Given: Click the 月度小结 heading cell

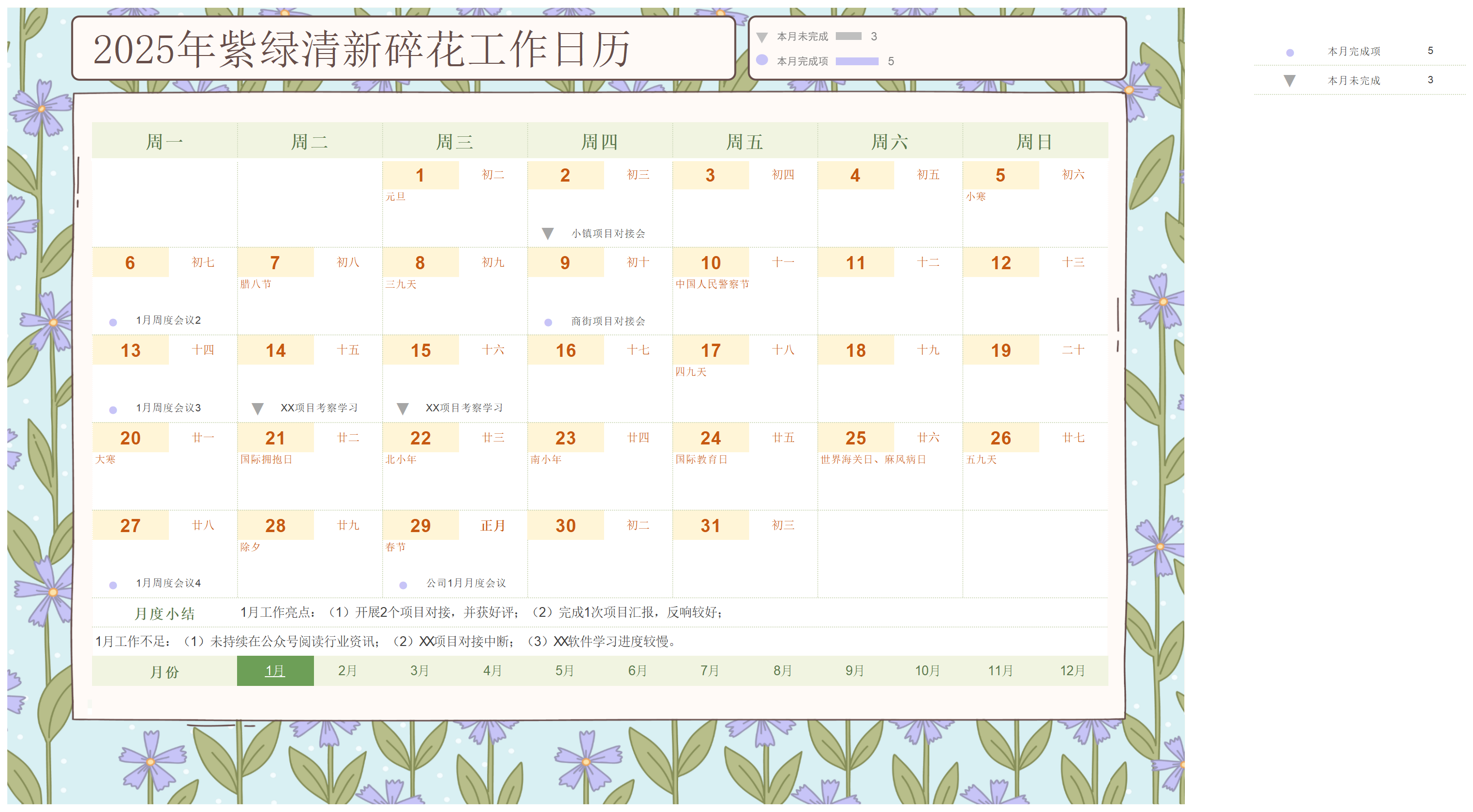Looking at the screenshot, I should click(x=165, y=613).
